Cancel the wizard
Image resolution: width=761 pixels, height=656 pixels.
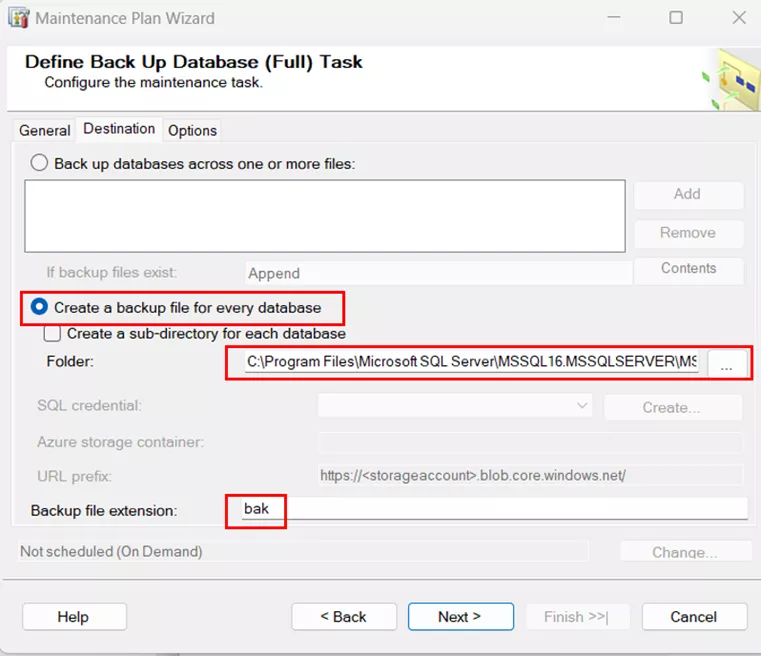click(x=695, y=617)
